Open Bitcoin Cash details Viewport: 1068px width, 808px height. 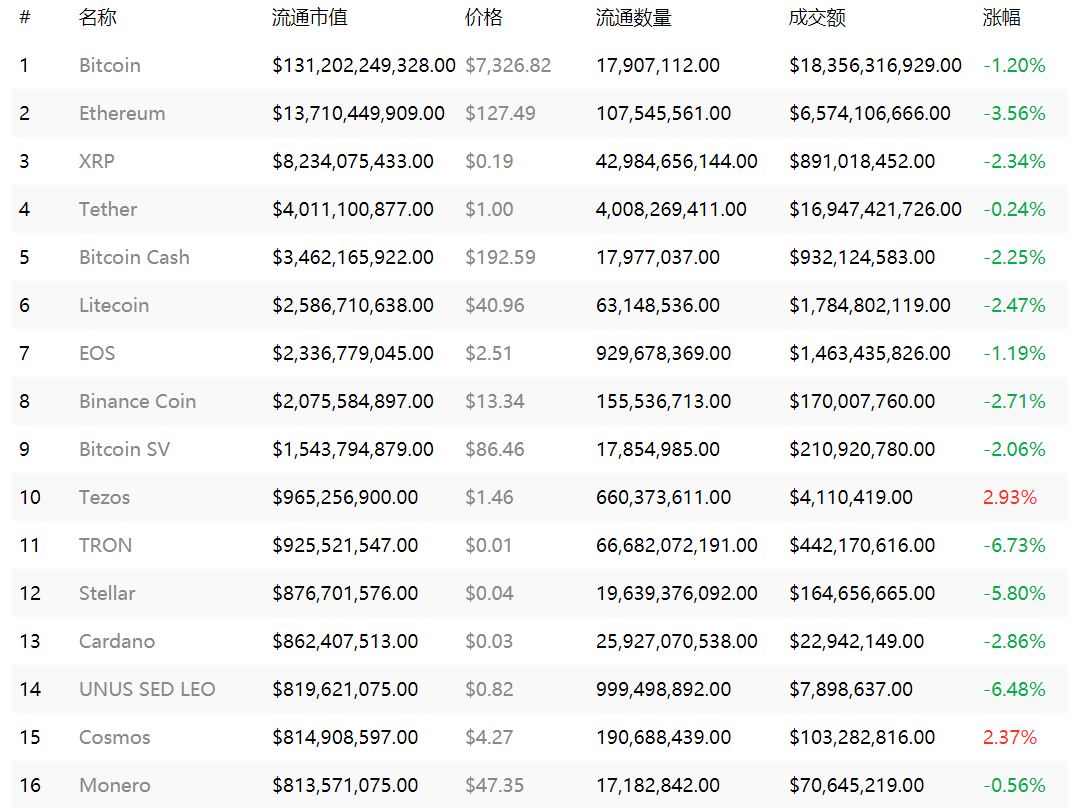(134, 258)
